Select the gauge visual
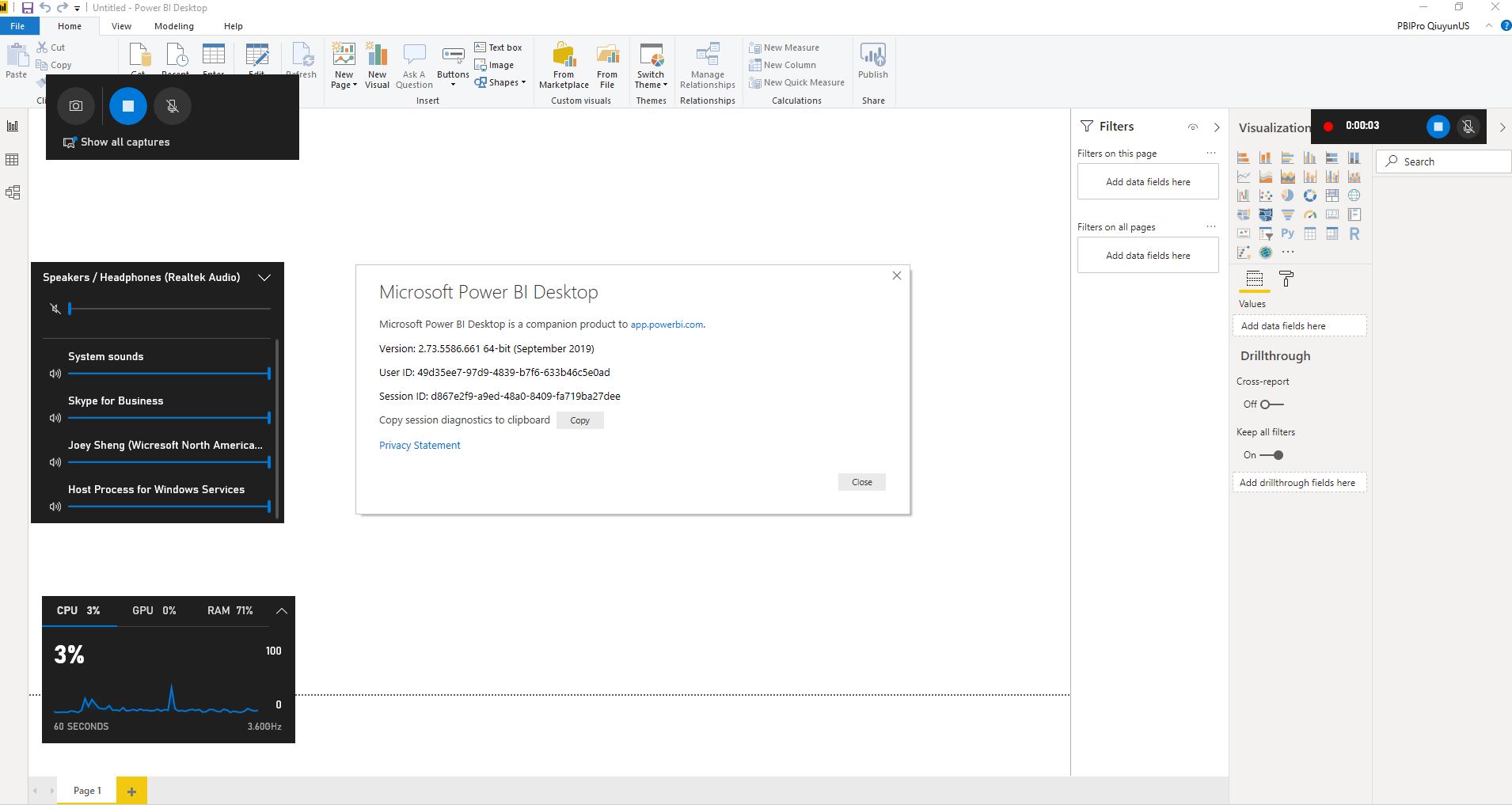This screenshot has height=805, width=1512. tap(1310, 215)
